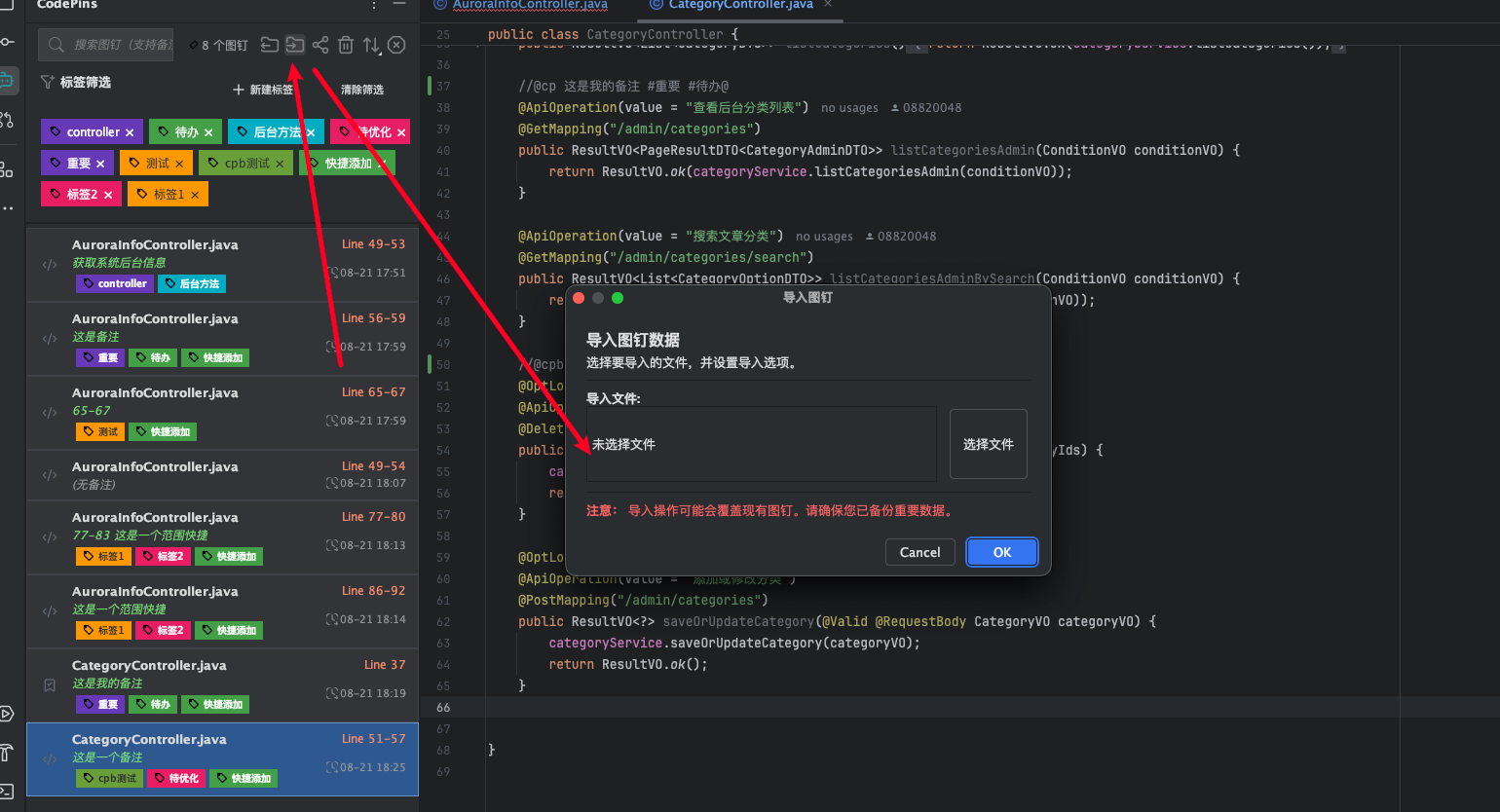Click code icon on the Line 49-53 pin
Image resolution: width=1500 pixels, height=812 pixels.
click(50, 265)
